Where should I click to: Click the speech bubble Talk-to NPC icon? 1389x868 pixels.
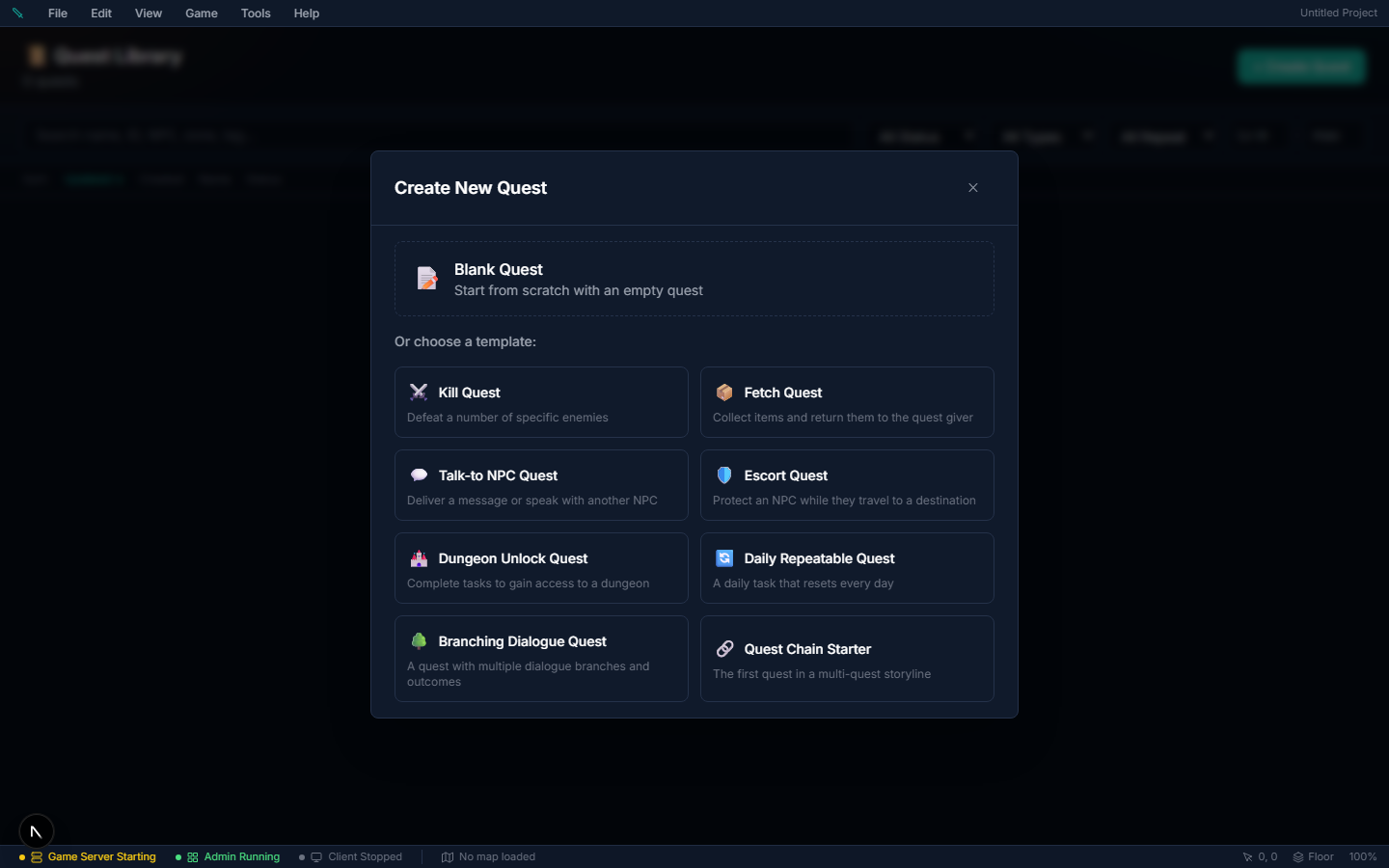point(419,475)
